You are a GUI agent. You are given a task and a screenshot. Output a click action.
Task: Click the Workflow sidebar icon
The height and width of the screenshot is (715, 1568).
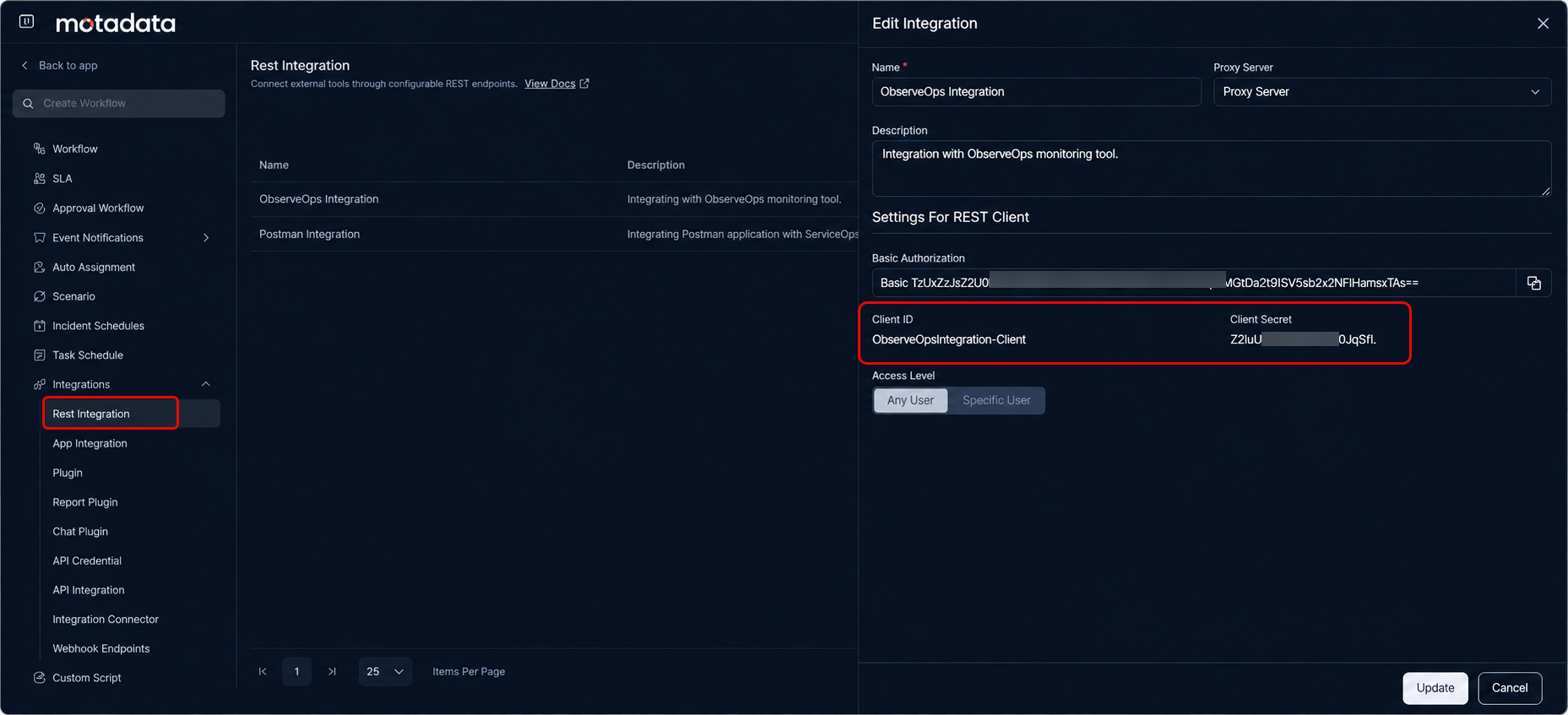point(39,149)
